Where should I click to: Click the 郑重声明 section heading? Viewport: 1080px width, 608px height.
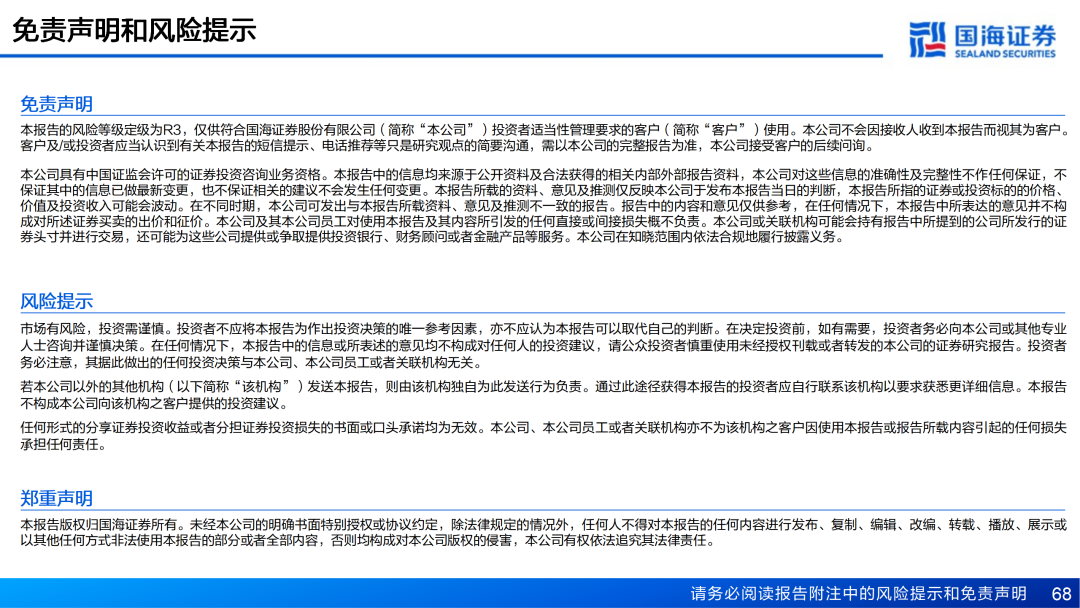click(56, 498)
